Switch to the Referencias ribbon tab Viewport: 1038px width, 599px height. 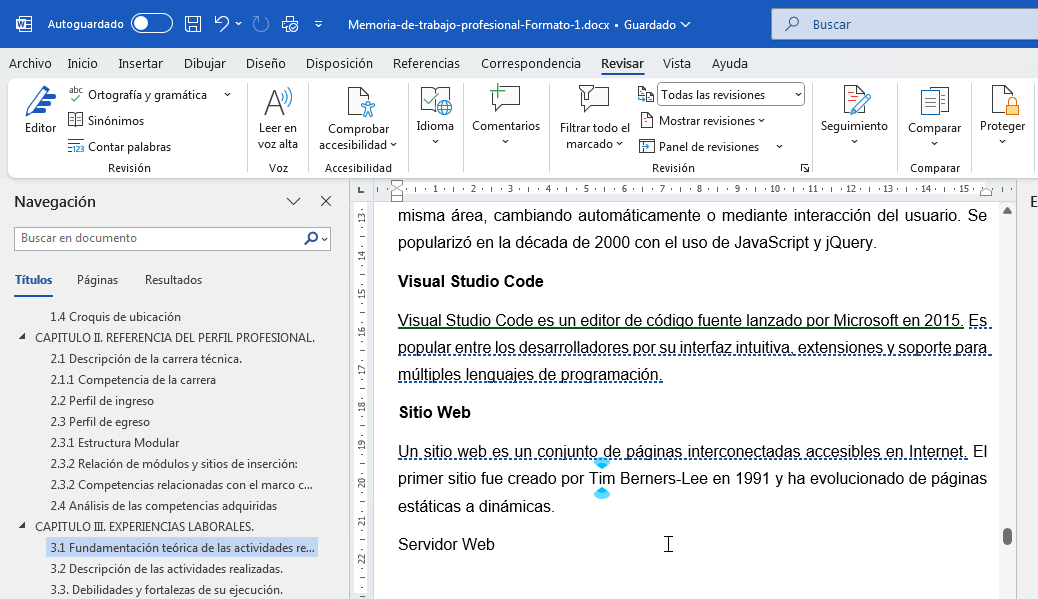click(x=426, y=63)
